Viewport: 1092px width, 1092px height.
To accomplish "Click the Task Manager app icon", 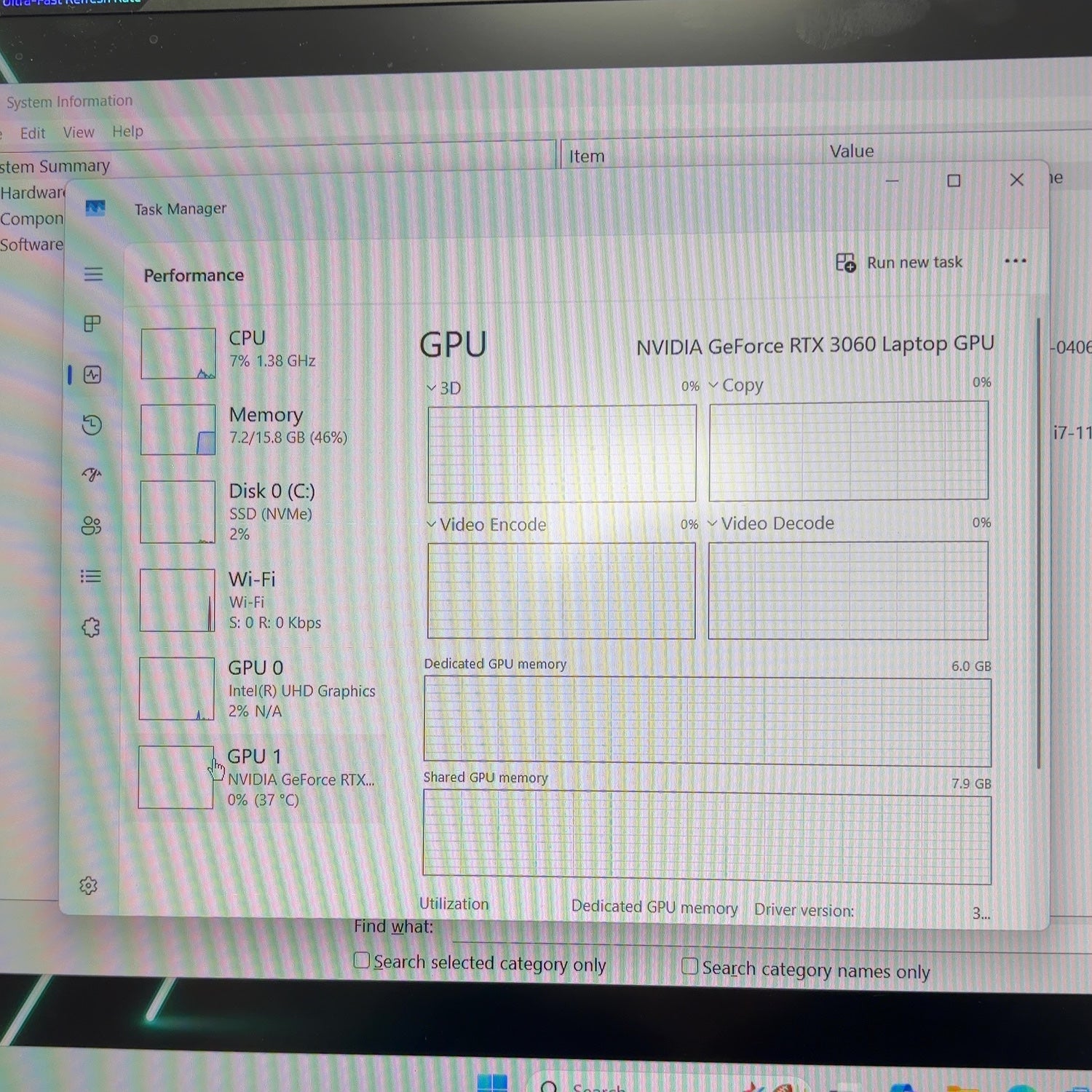I will tap(95, 209).
